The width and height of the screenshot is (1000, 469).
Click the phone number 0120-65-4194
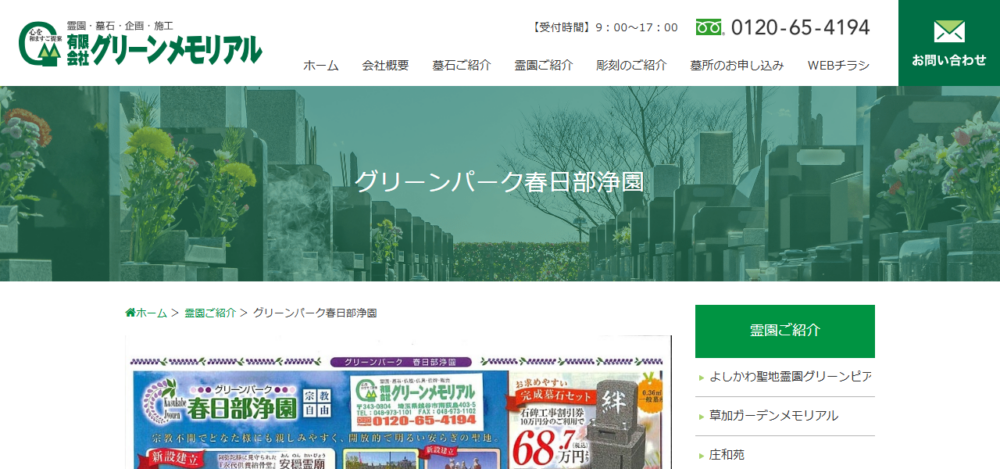point(800,27)
